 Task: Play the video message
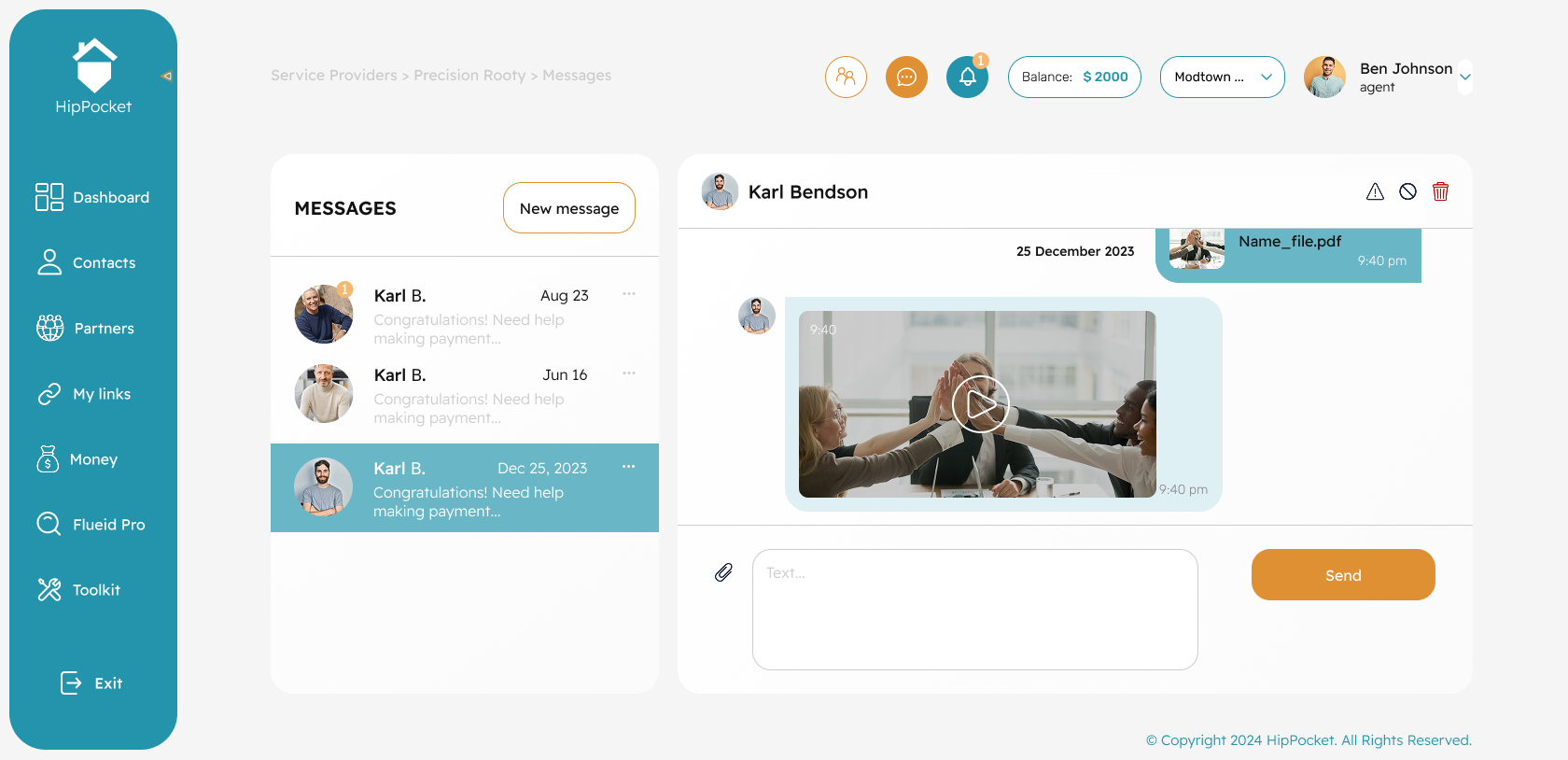[x=980, y=404]
